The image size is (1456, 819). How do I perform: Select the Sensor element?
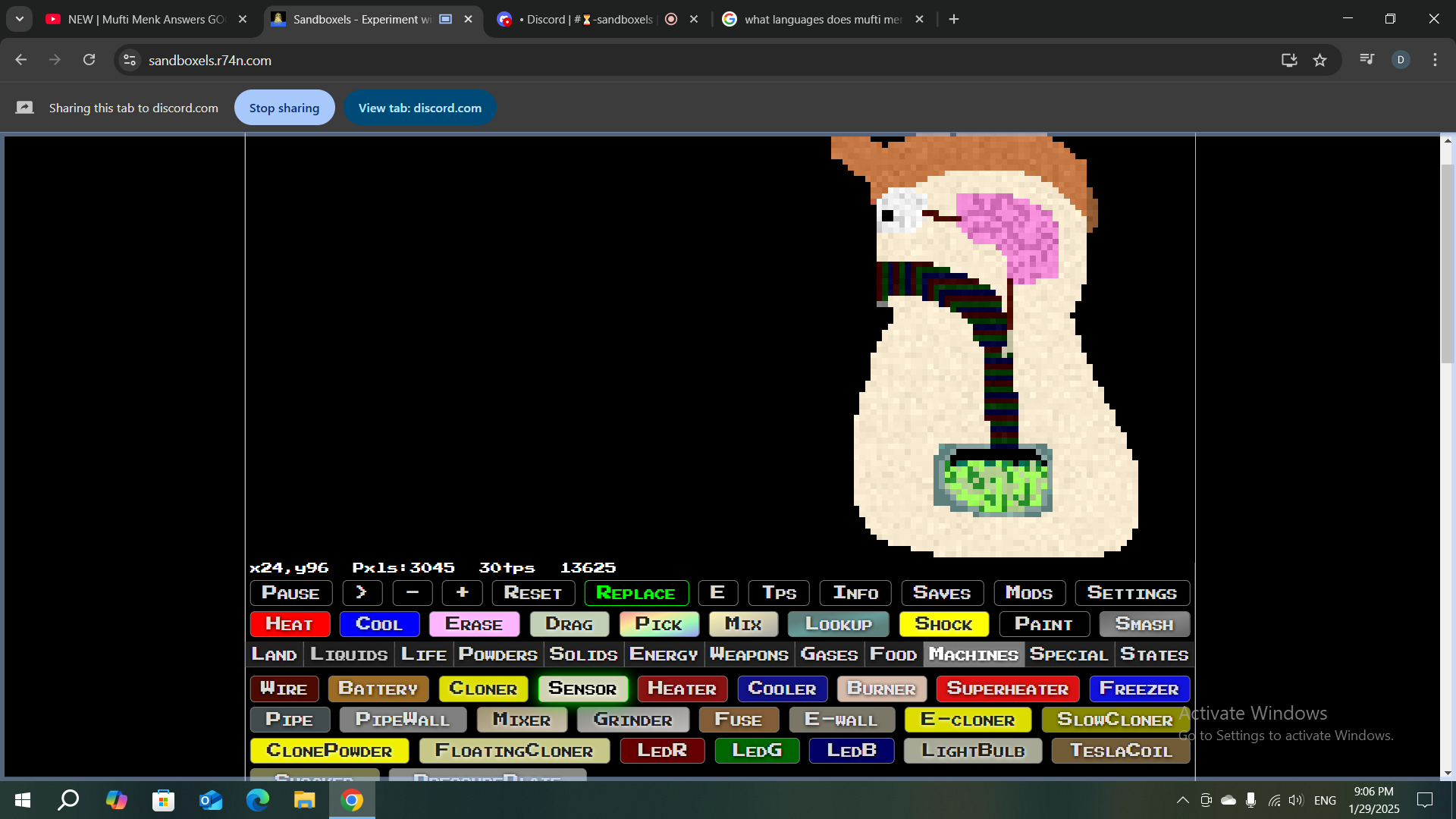tap(582, 689)
